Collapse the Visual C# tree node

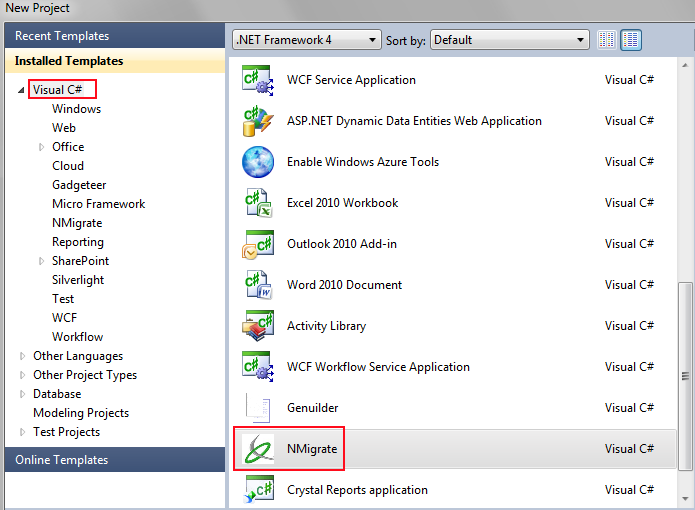21,90
